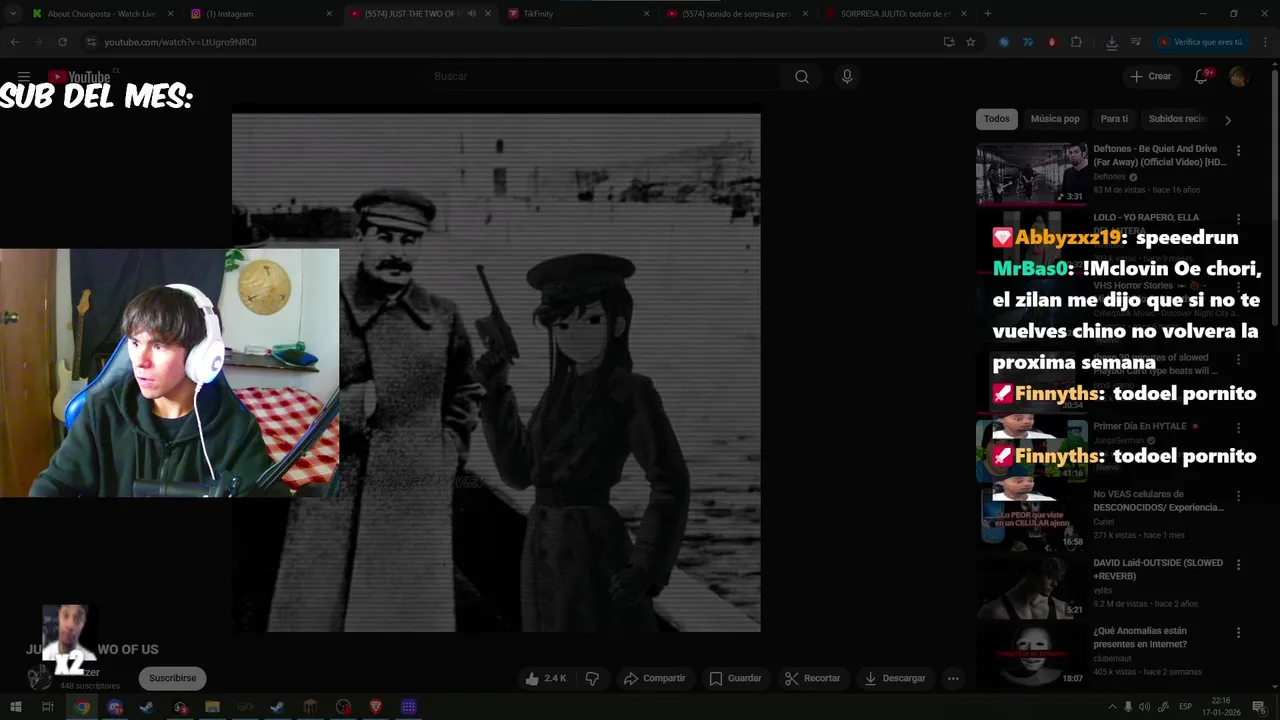Click the Guardar button
Screen dimensions: 1280x720
point(735,678)
